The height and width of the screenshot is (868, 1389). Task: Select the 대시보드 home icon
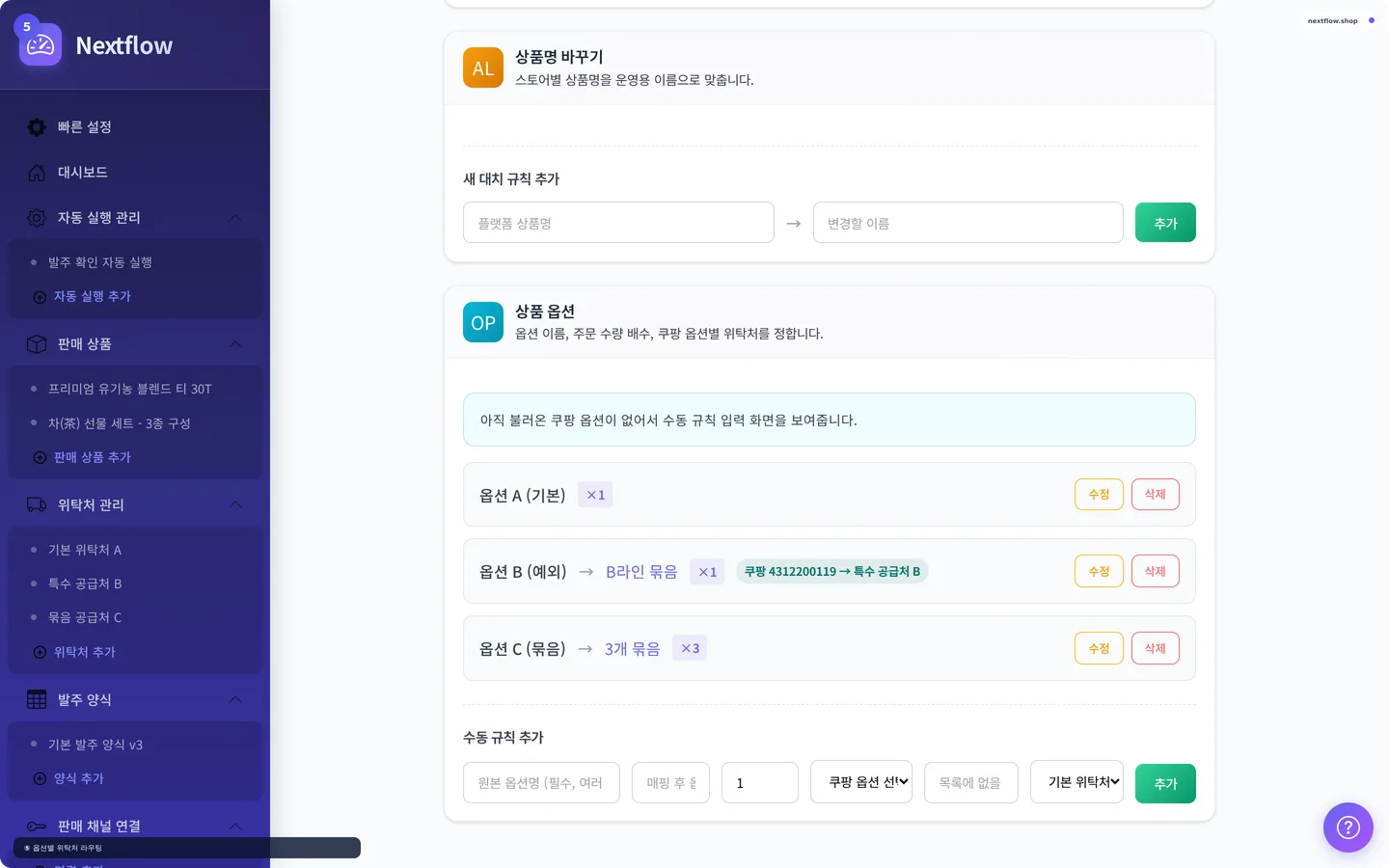pyautogui.click(x=36, y=172)
